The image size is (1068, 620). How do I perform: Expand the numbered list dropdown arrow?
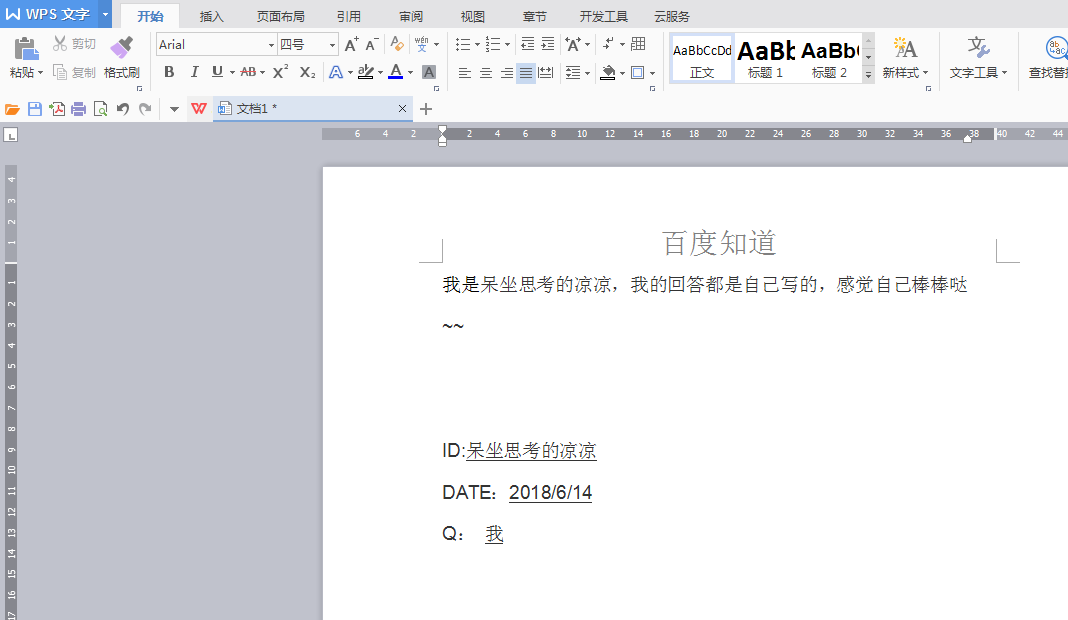tap(507, 45)
